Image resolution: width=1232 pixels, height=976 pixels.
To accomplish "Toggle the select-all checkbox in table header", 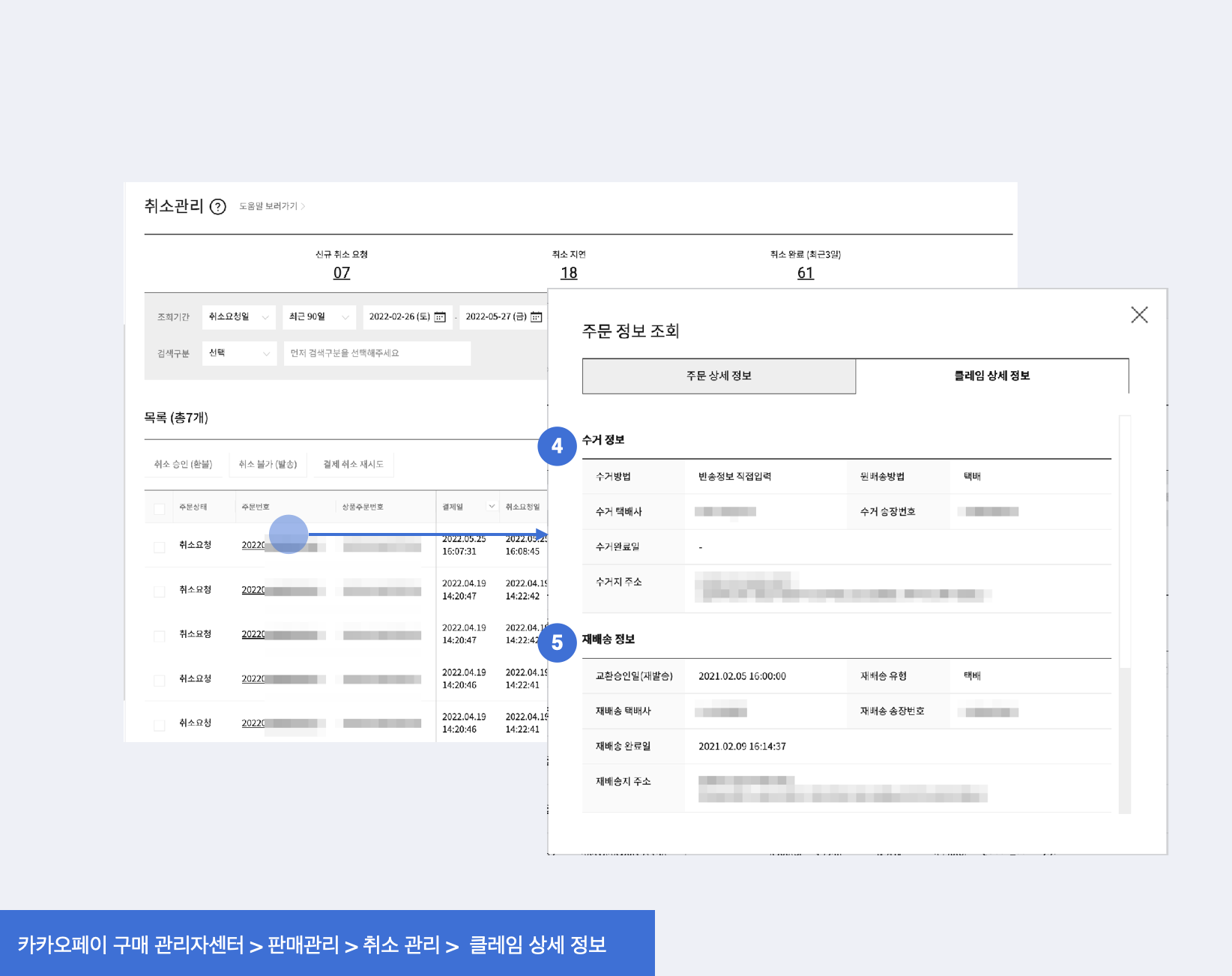I will (159, 509).
